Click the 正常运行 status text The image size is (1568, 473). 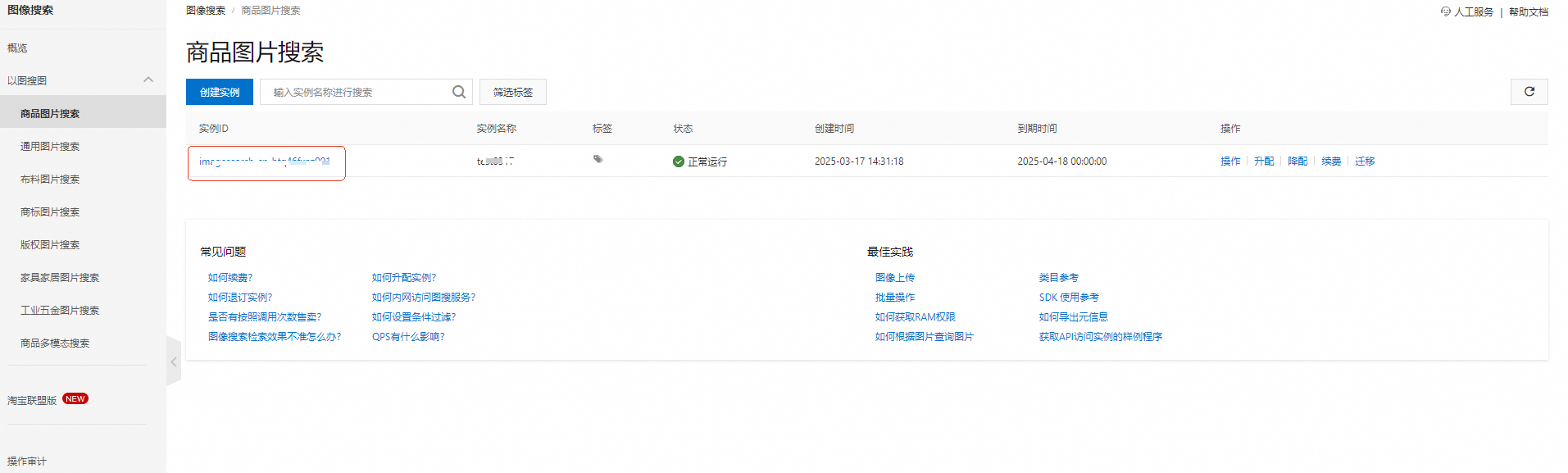707,161
